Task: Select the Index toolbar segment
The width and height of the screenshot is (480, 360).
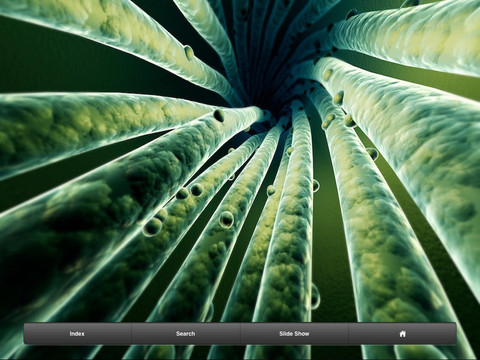Action: tap(77, 334)
